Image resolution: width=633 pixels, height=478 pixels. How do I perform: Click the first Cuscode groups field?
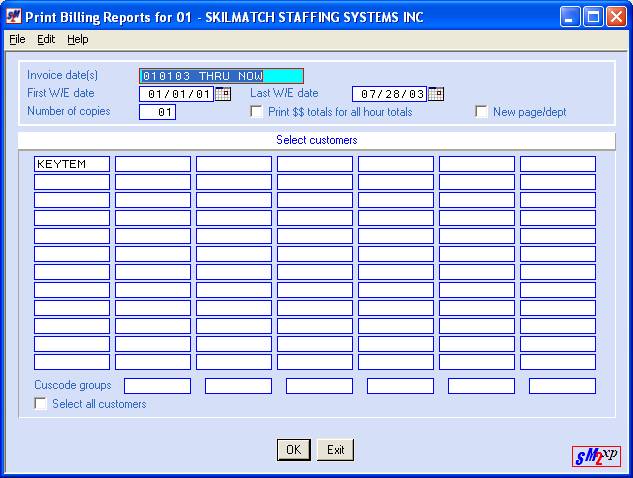point(157,386)
